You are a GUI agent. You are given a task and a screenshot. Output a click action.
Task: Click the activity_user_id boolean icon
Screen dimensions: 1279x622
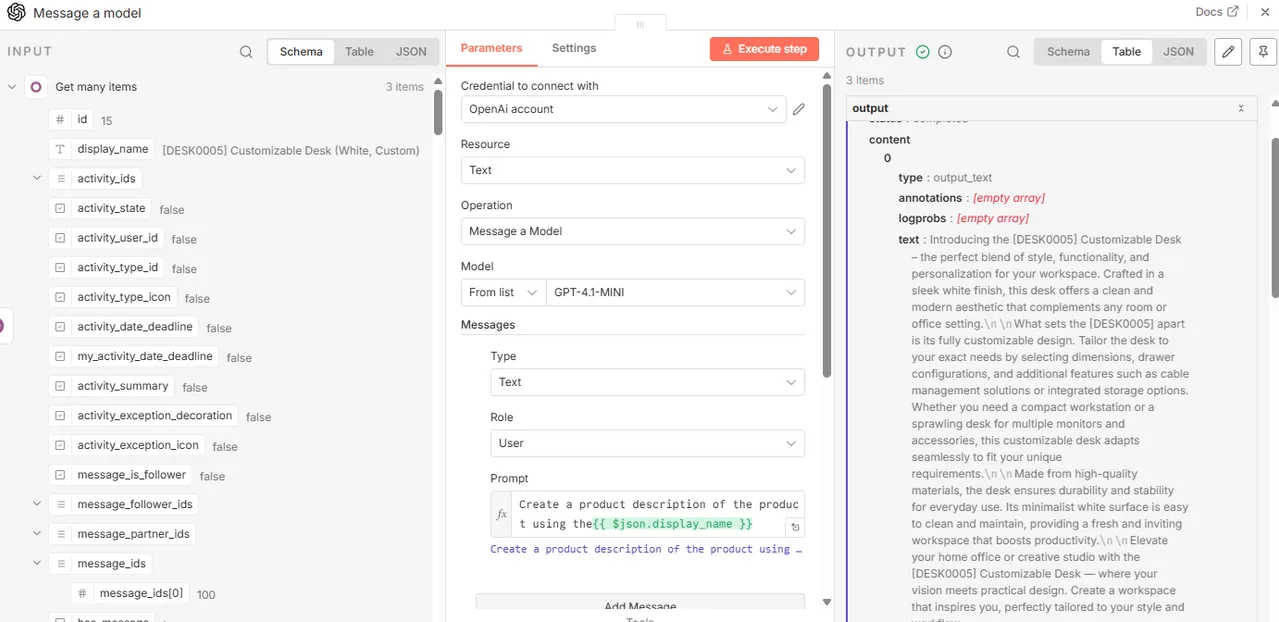click(x=60, y=238)
